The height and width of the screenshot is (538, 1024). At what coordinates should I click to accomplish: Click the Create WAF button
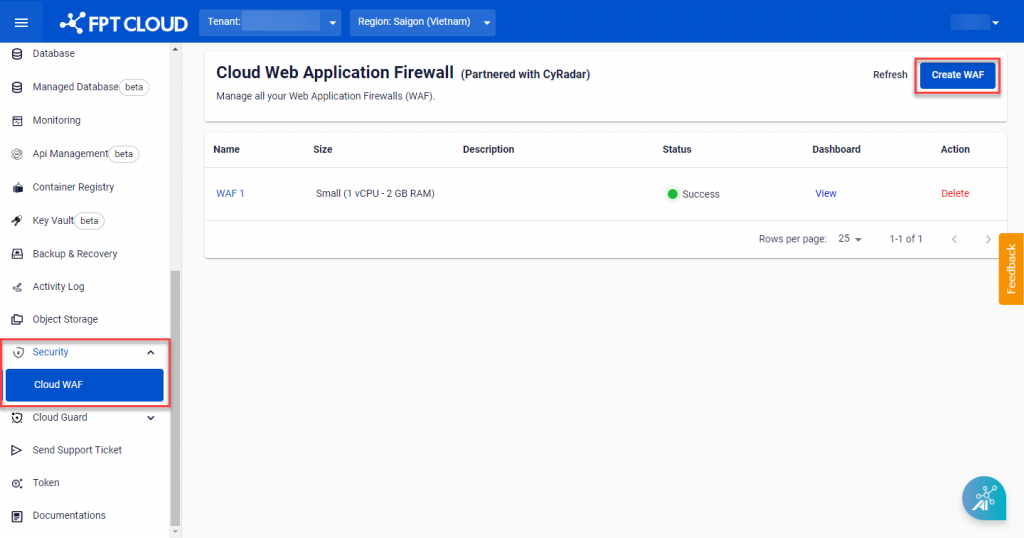click(958, 75)
